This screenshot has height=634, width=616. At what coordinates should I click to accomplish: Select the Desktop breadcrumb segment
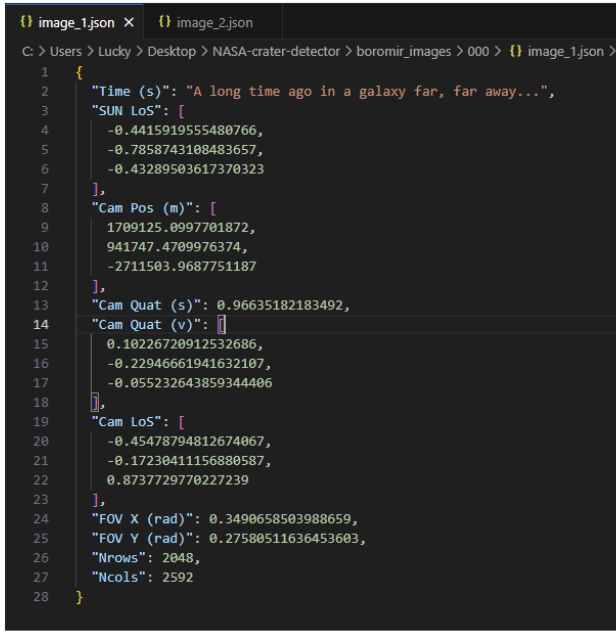[171, 52]
